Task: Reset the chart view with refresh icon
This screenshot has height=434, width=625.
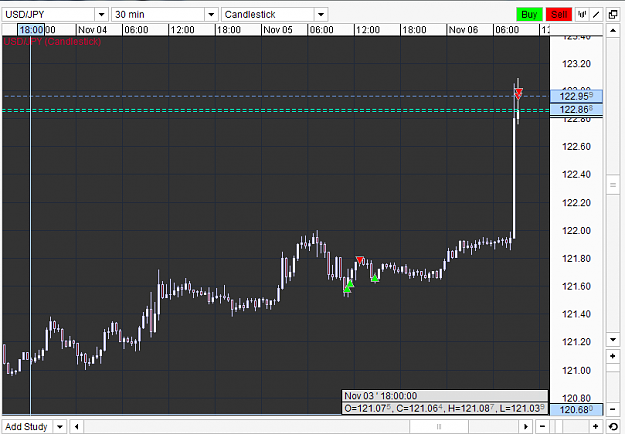Action: coord(613,427)
